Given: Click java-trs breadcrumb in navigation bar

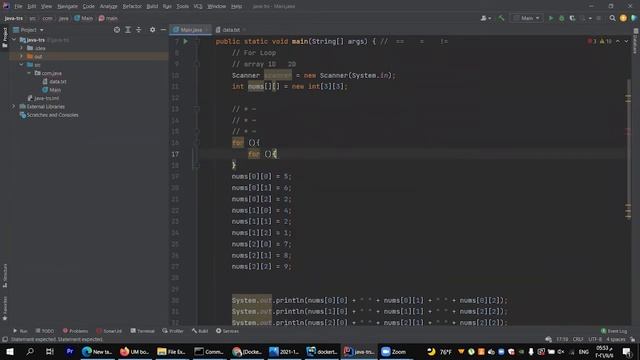Looking at the screenshot, I should pyautogui.click(x=13, y=18).
